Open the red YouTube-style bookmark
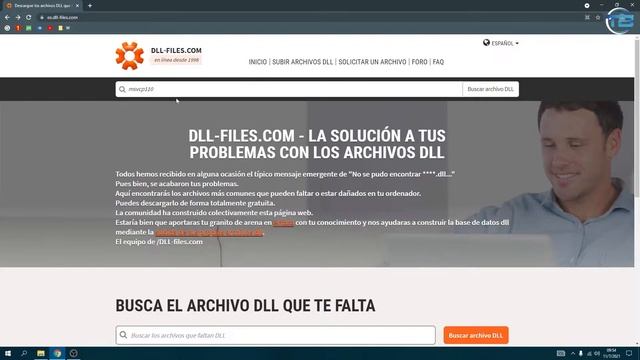 [50, 28]
